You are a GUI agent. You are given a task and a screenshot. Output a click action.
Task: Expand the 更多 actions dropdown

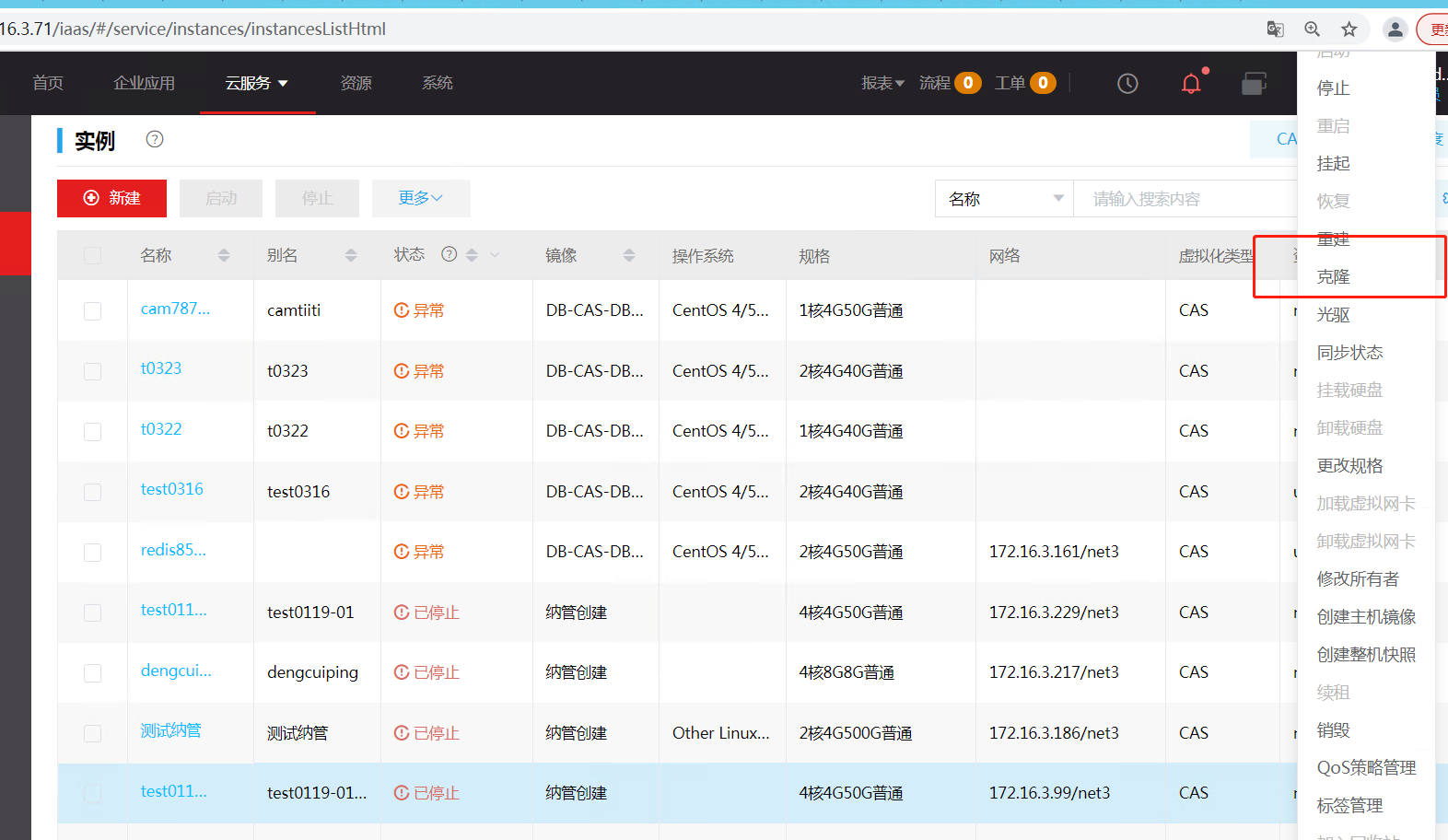(421, 198)
